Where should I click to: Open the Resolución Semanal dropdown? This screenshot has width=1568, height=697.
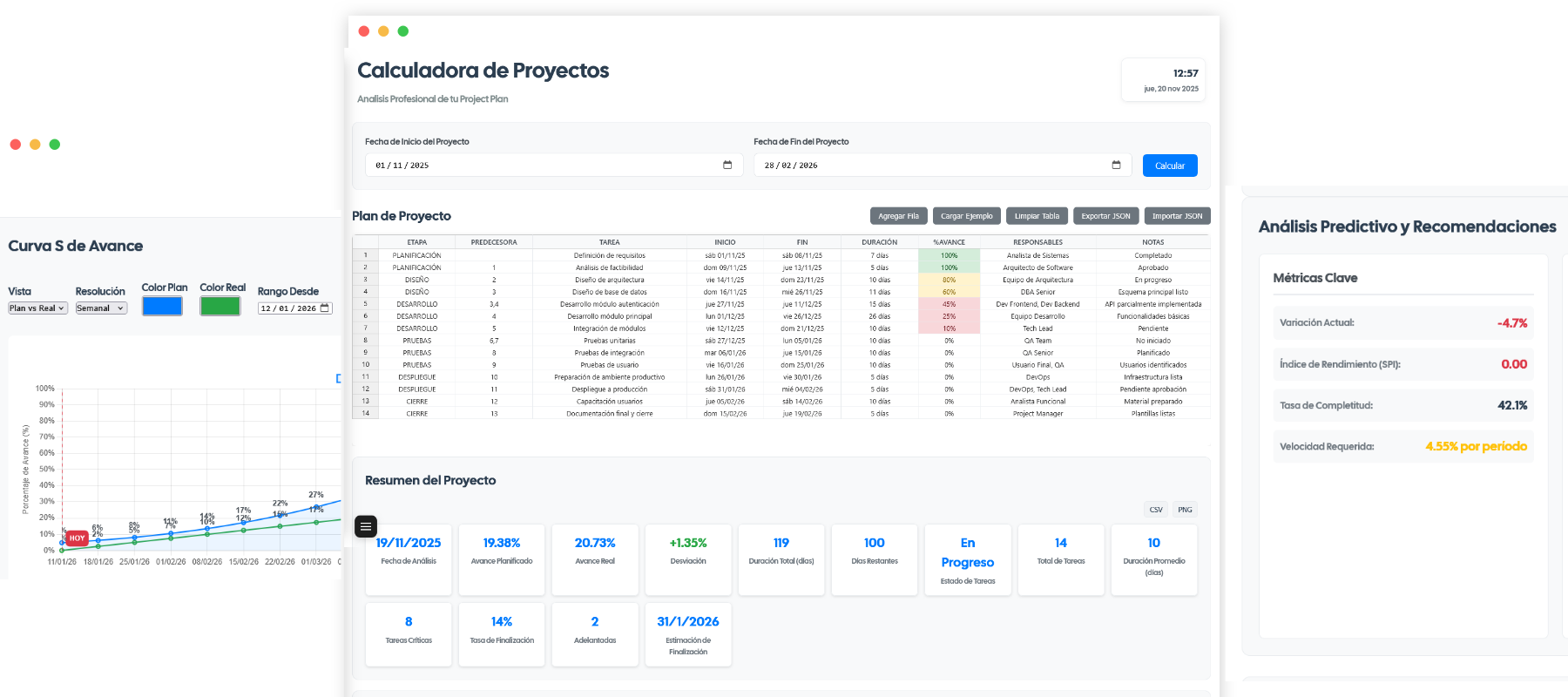[x=101, y=308]
